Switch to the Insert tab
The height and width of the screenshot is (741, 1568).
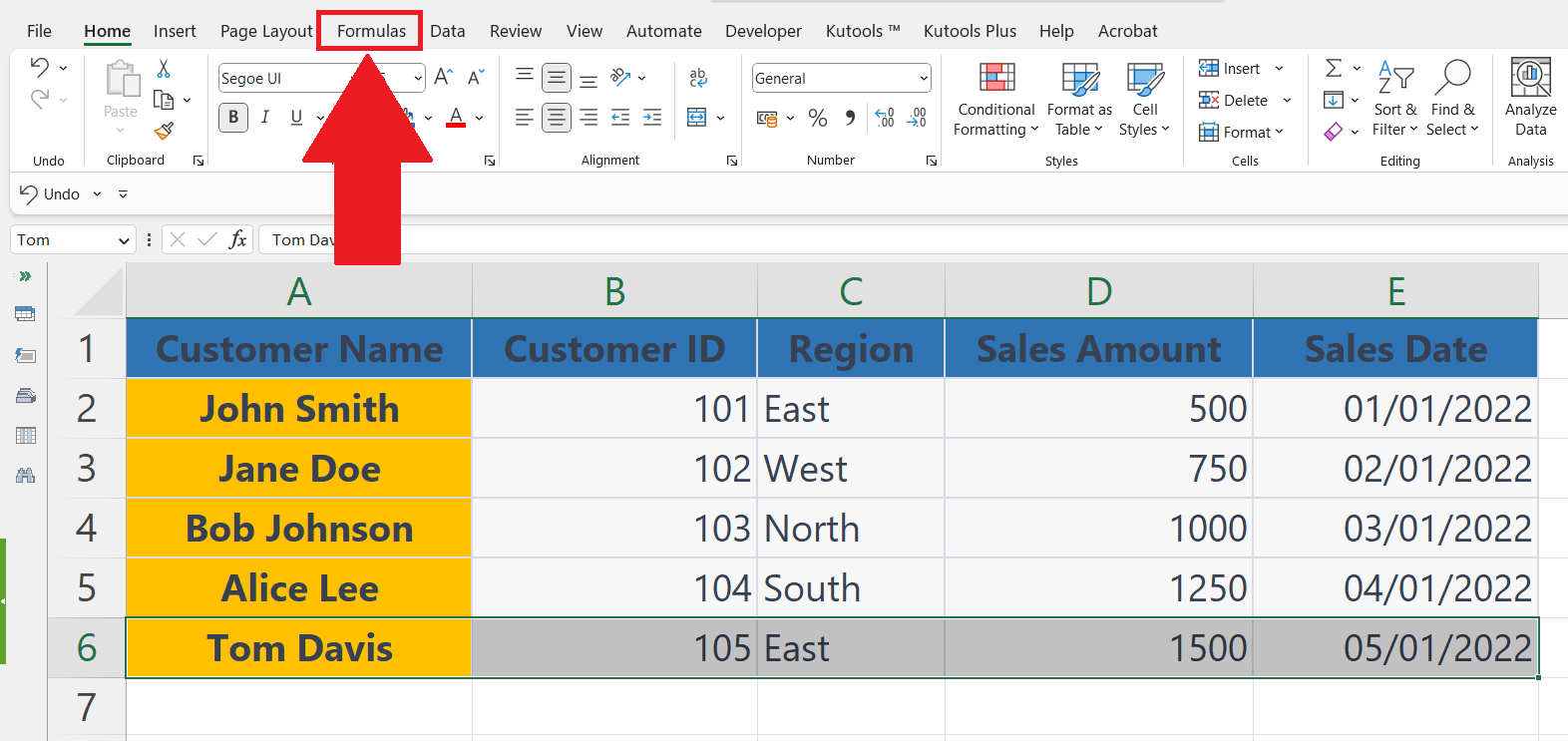pos(175,31)
